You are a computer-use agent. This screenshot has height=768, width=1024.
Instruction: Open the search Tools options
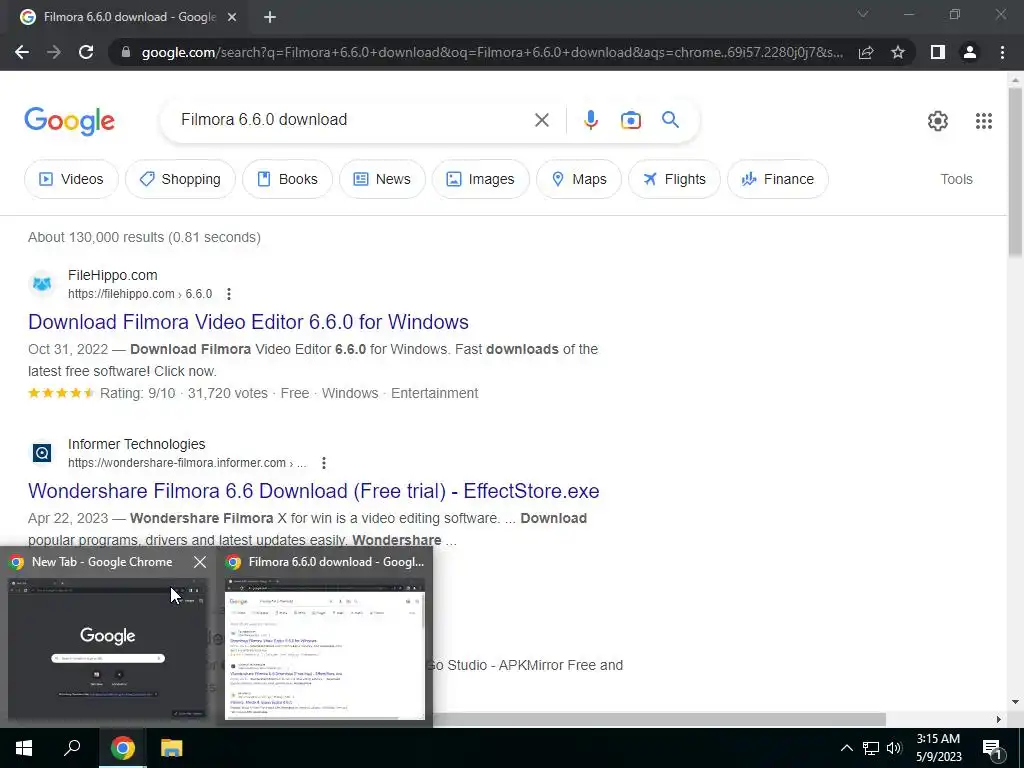pyautogui.click(x=956, y=179)
